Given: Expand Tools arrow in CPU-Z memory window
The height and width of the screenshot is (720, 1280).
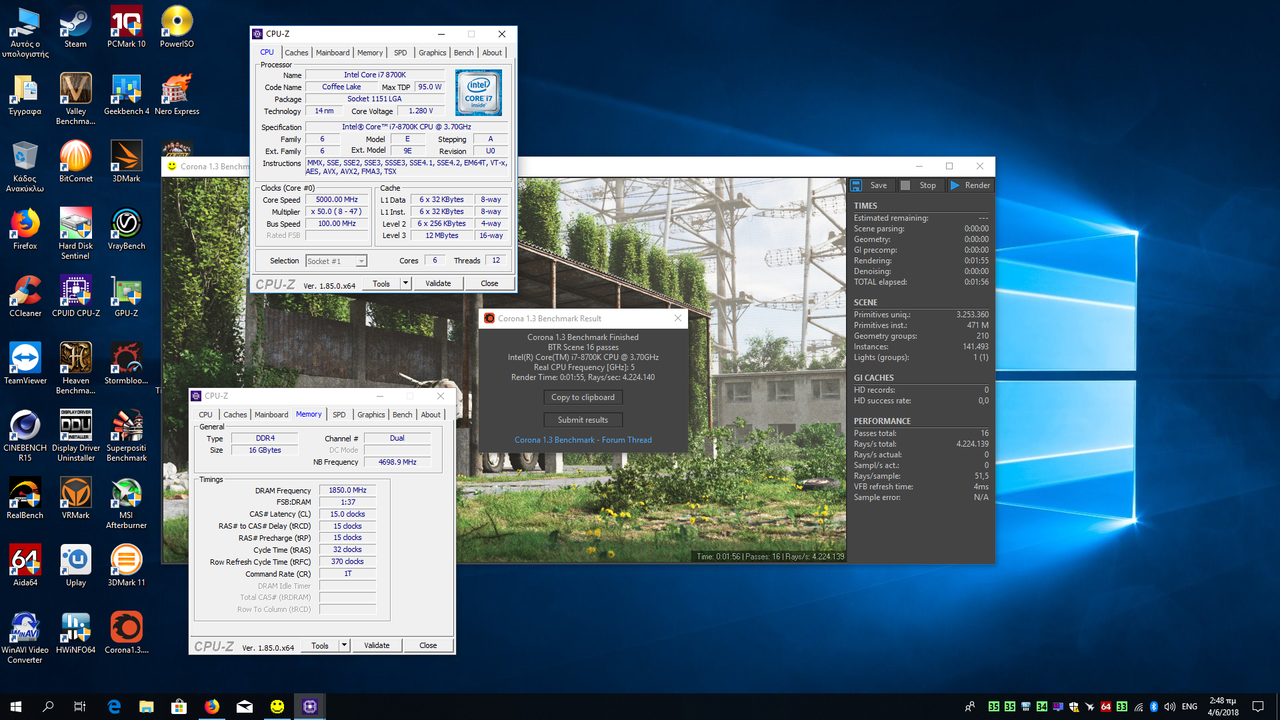Looking at the screenshot, I should (344, 645).
